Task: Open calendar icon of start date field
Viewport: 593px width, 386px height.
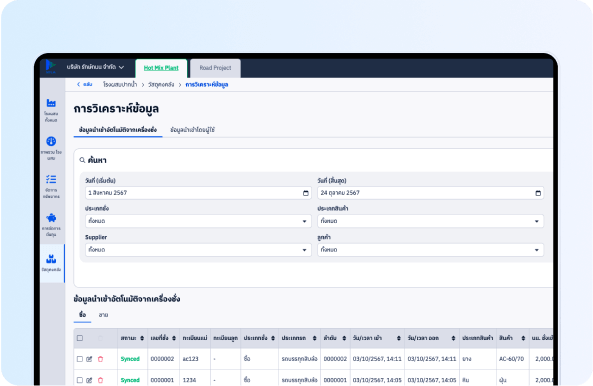Action: pos(306,193)
